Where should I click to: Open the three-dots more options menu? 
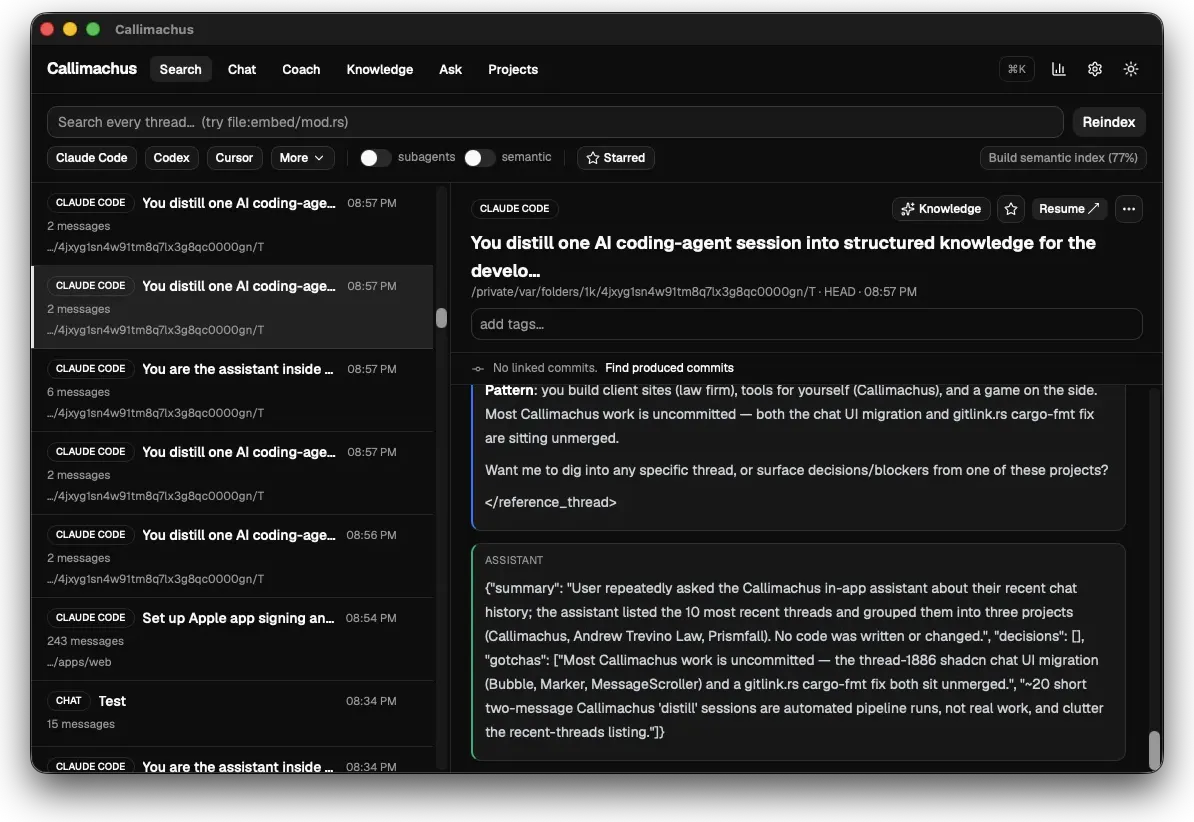point(1129,209)
